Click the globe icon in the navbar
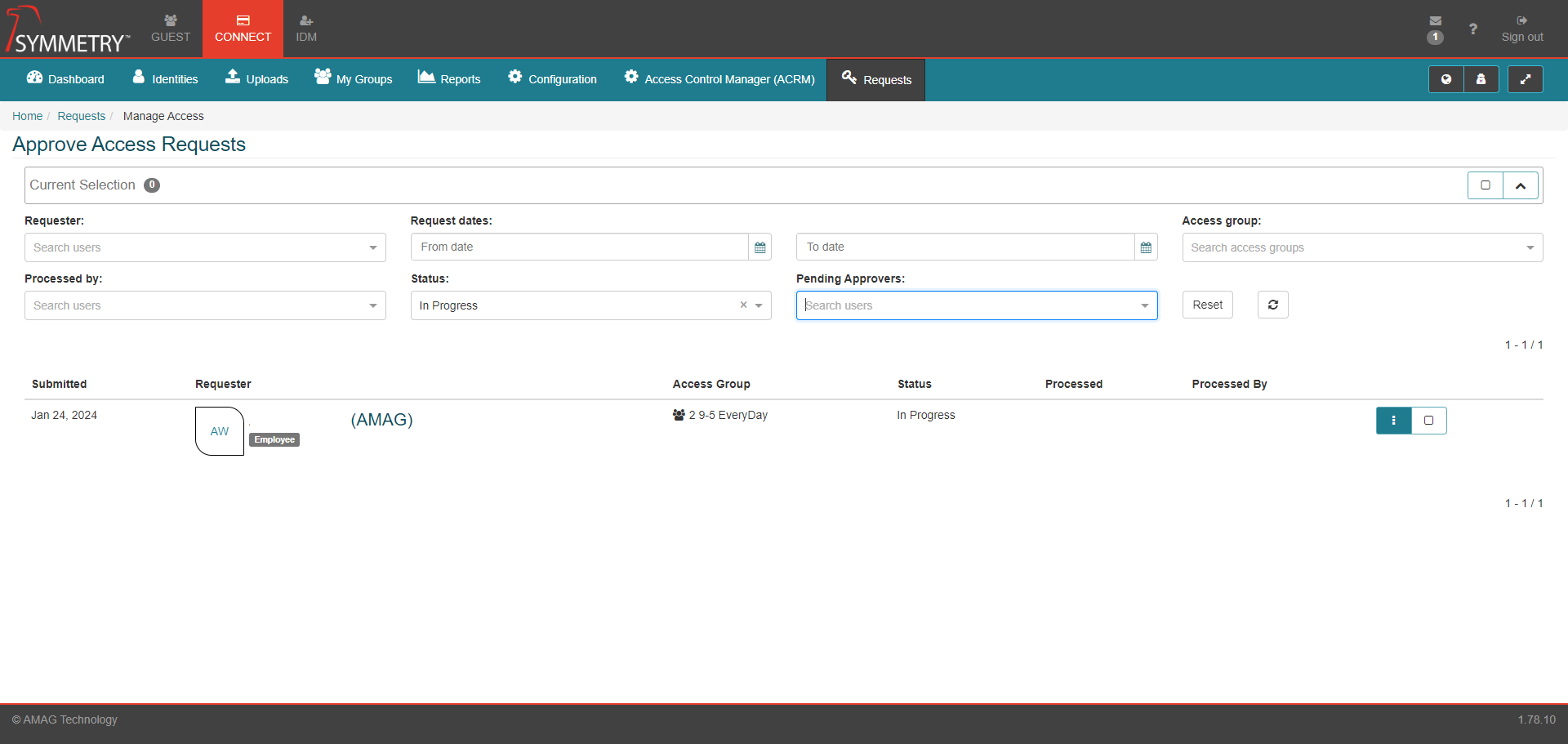This screenshot has height=744, width=1568. [1446, 79]
